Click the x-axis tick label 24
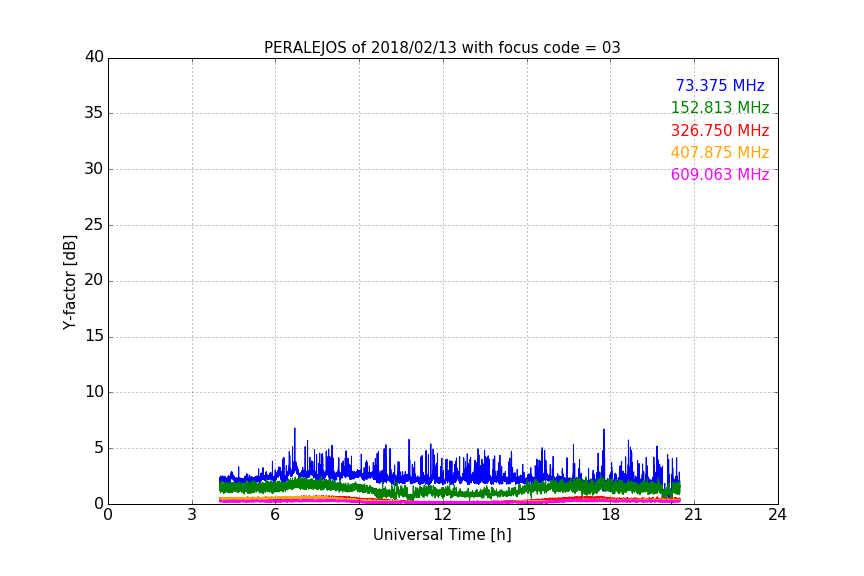The width and height of the screenshot is (864, 576). tap(777, 515)
